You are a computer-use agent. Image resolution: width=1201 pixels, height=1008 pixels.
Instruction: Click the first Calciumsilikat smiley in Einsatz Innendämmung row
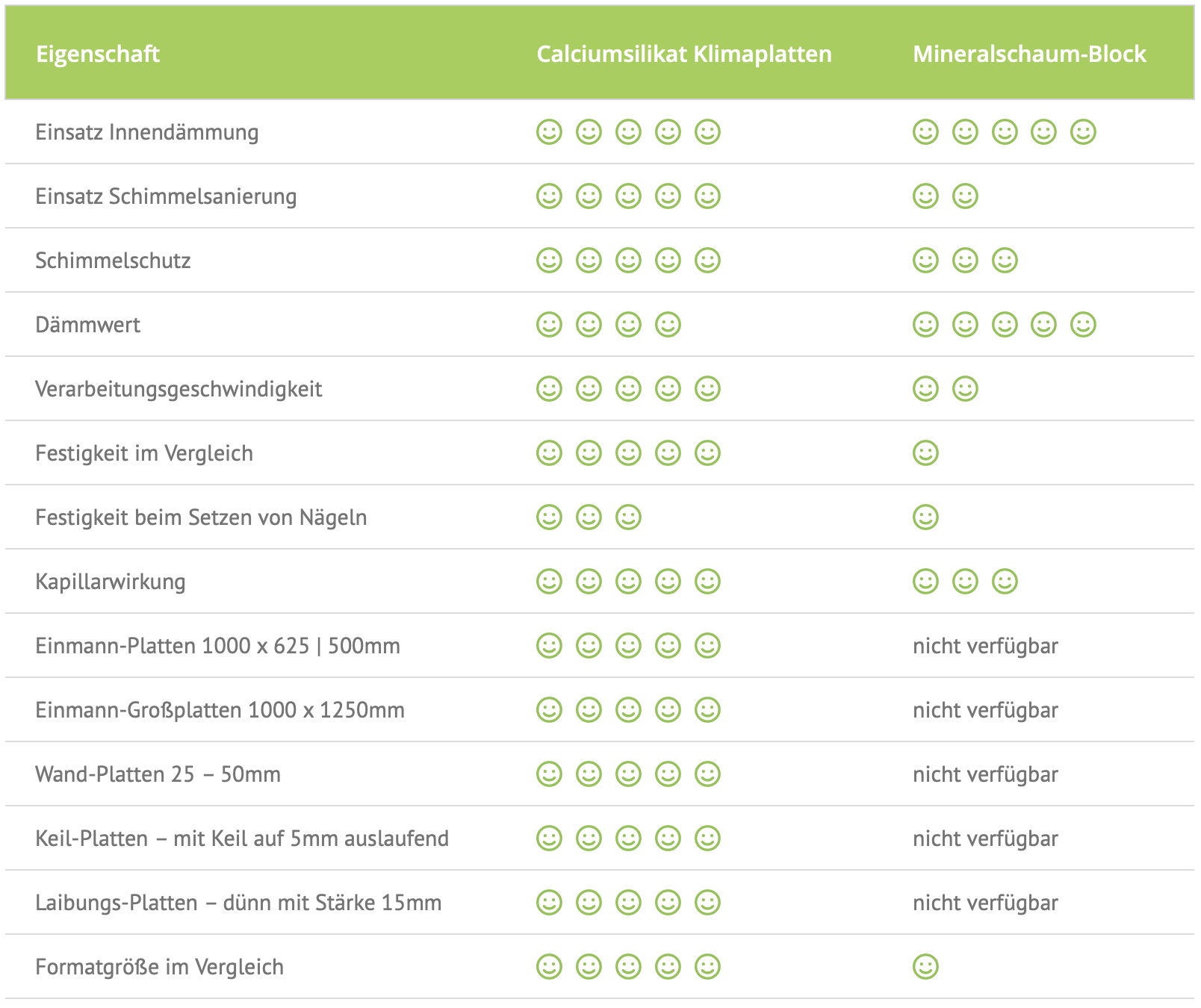coord(549,131)
